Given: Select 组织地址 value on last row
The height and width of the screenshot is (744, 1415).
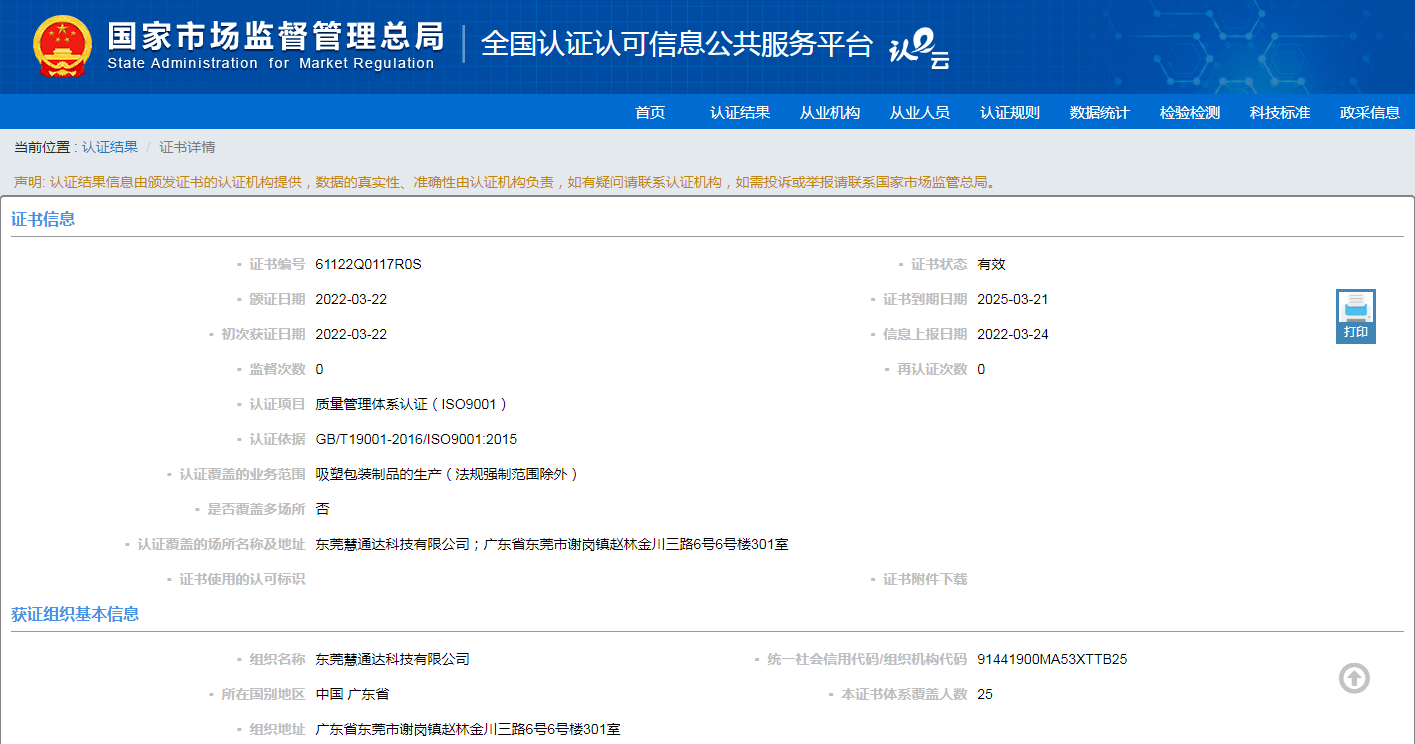Looking at the screenshot, I should click(468, 729).
